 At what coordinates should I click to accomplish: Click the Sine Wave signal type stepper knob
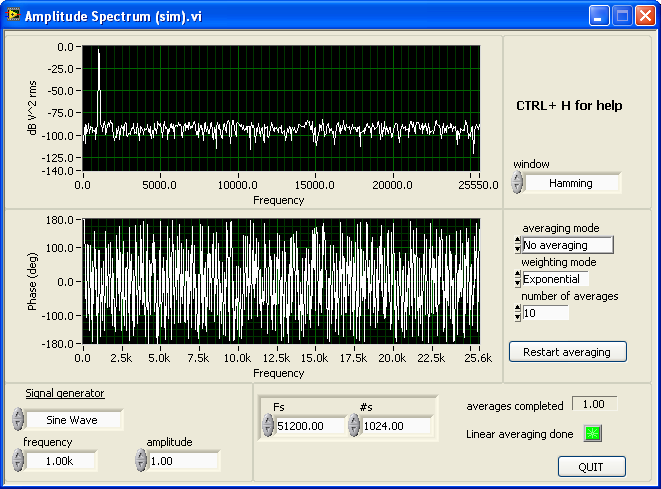18,419
